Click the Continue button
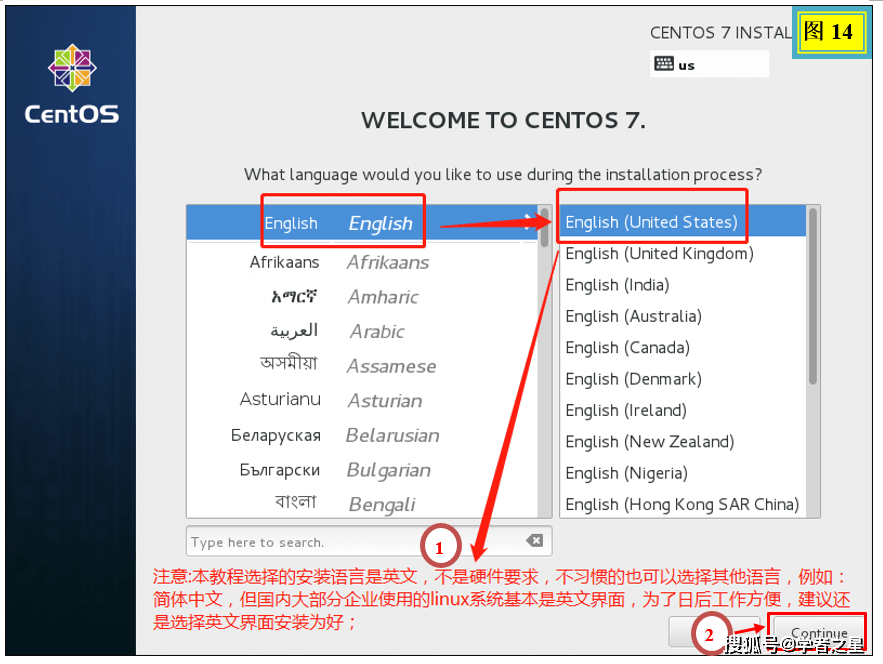The image size is (883, 664). tap(819, 632)
